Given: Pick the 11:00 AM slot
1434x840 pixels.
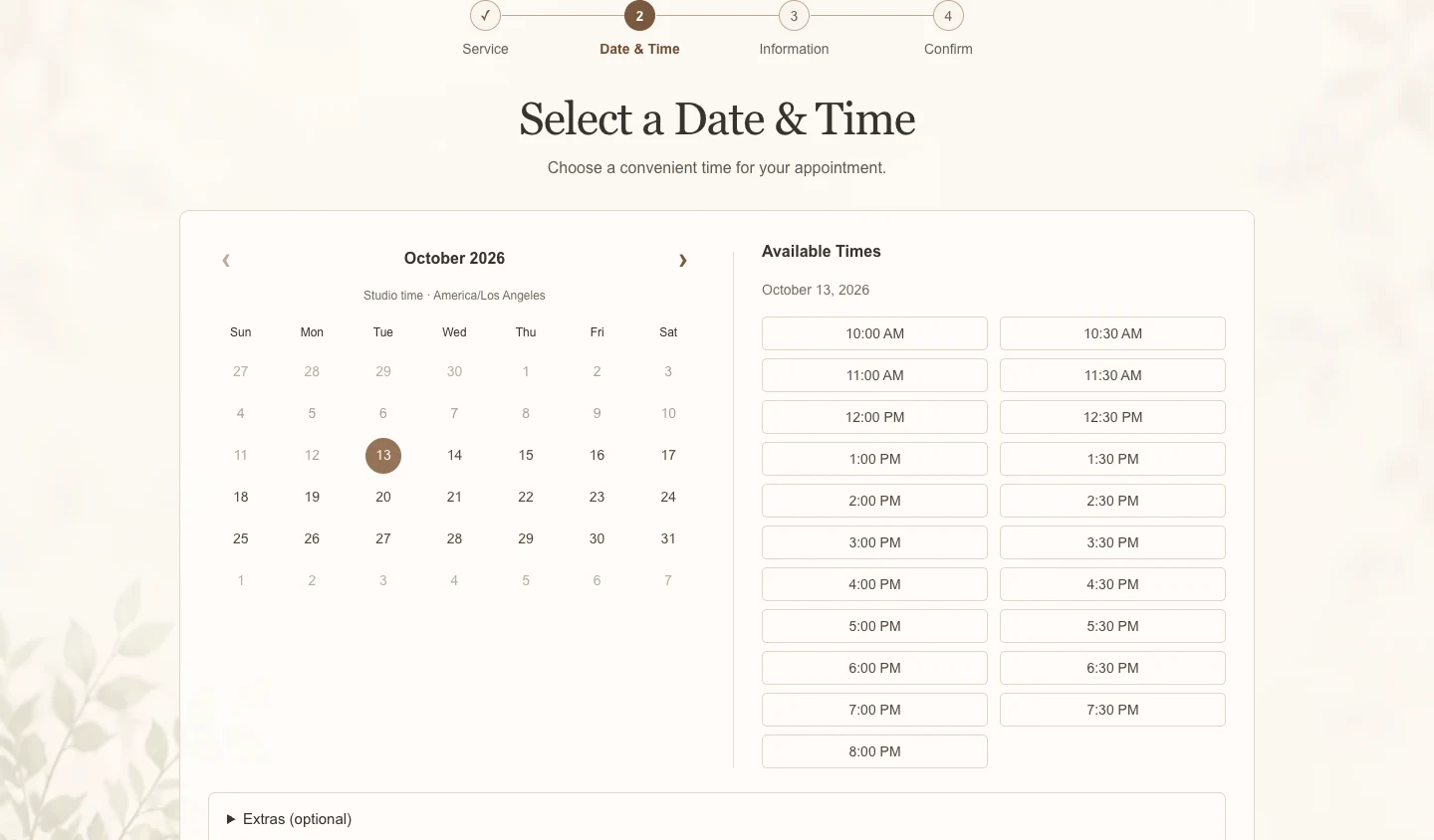Looking at the screenshot, I should [874, 375].
